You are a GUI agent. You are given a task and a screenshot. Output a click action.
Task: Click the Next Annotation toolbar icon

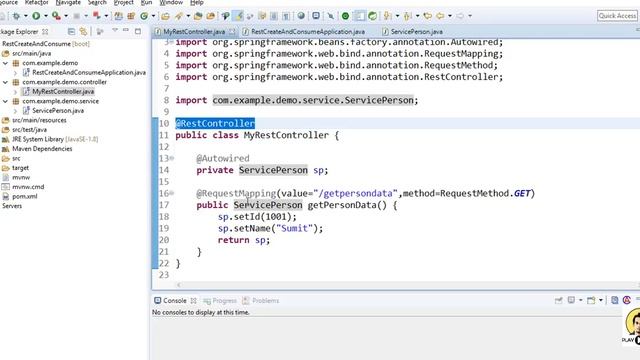tap(387, 16)
